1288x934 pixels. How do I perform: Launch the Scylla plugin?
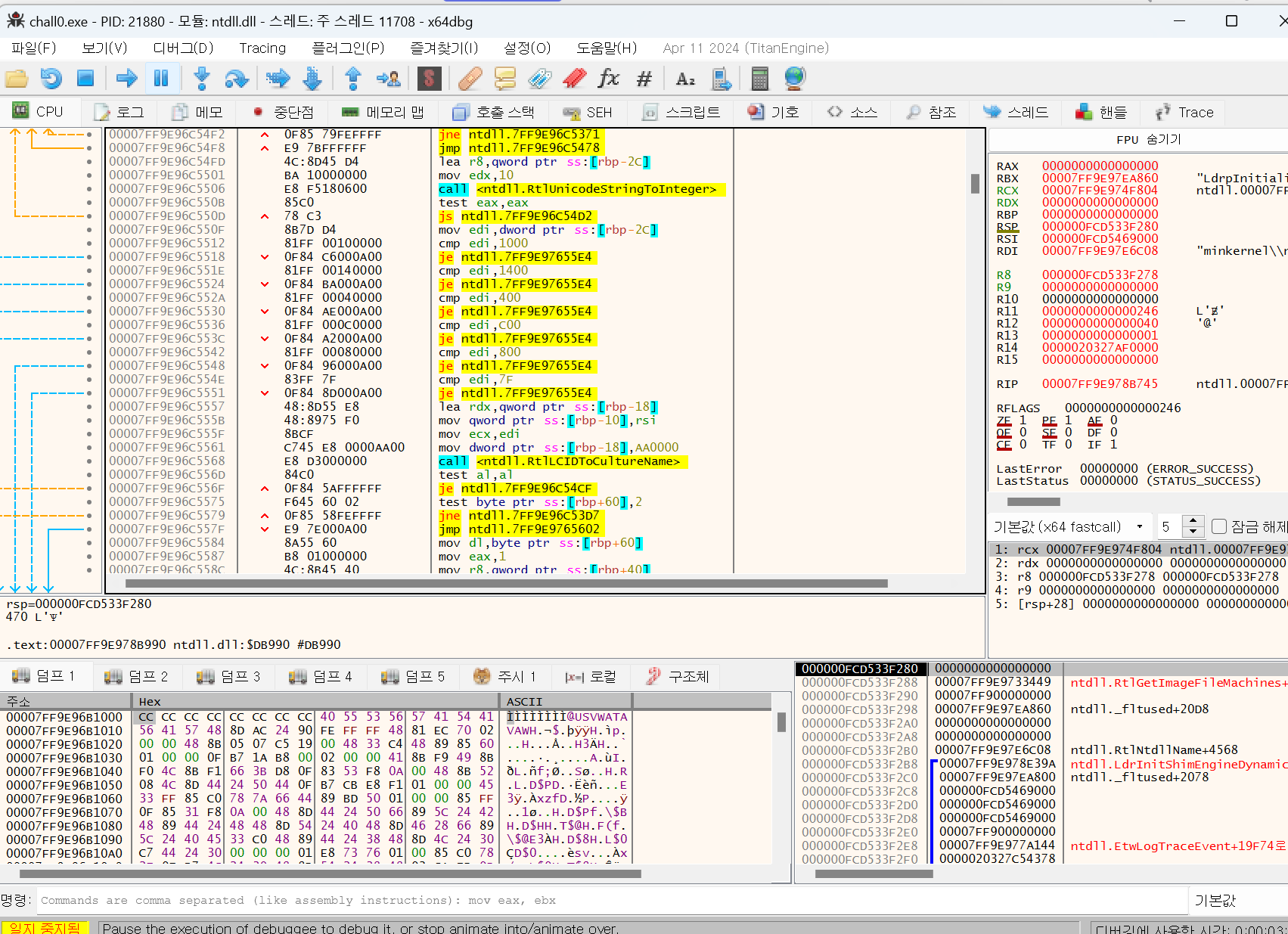[429, 78]
